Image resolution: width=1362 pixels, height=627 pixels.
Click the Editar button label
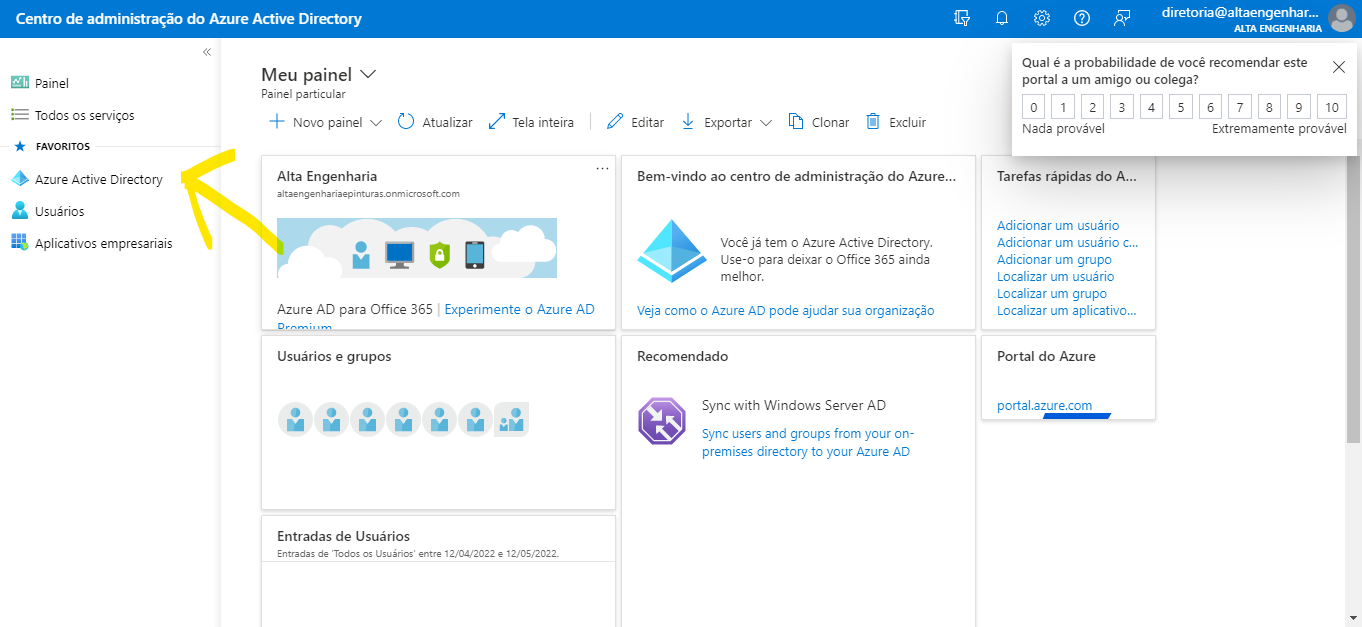pyautogui.click(x=647, y=122)
